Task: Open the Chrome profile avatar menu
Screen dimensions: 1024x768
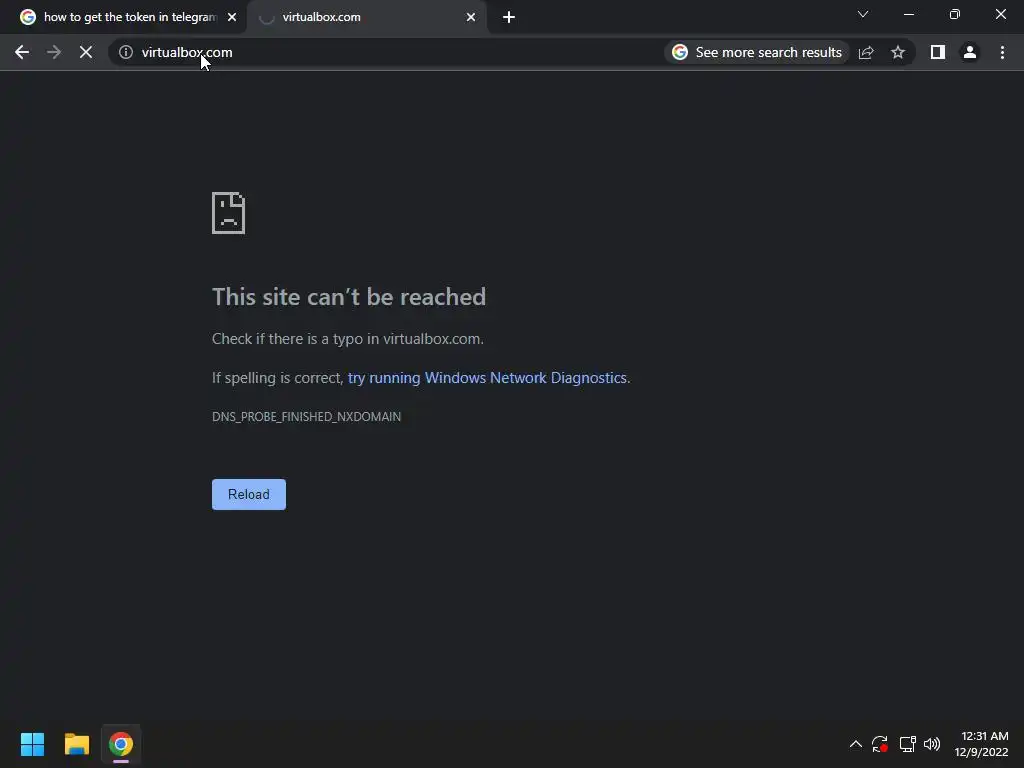Action: (970, 52)
